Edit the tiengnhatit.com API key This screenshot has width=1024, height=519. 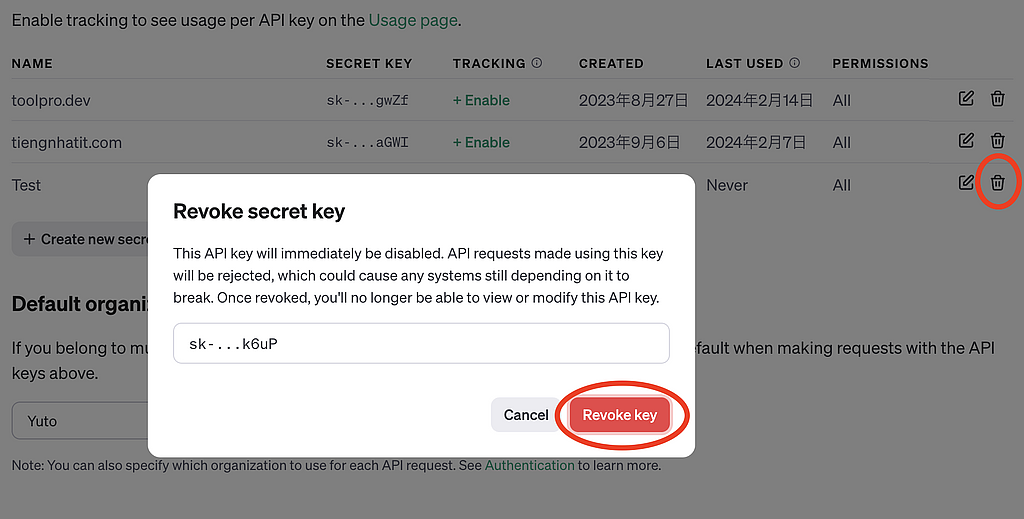pos(966,141)
